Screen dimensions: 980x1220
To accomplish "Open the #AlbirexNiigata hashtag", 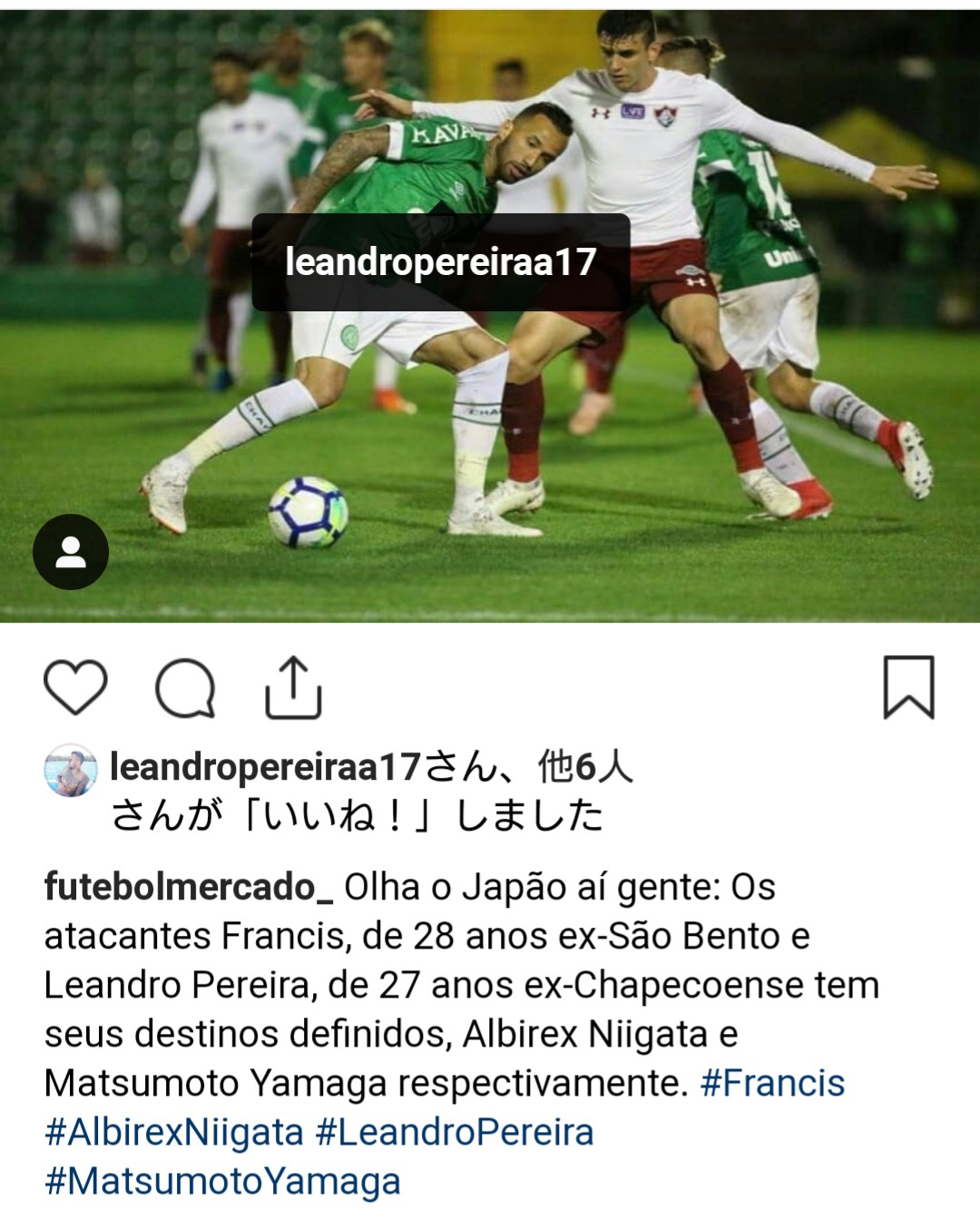I will 174,1132.
